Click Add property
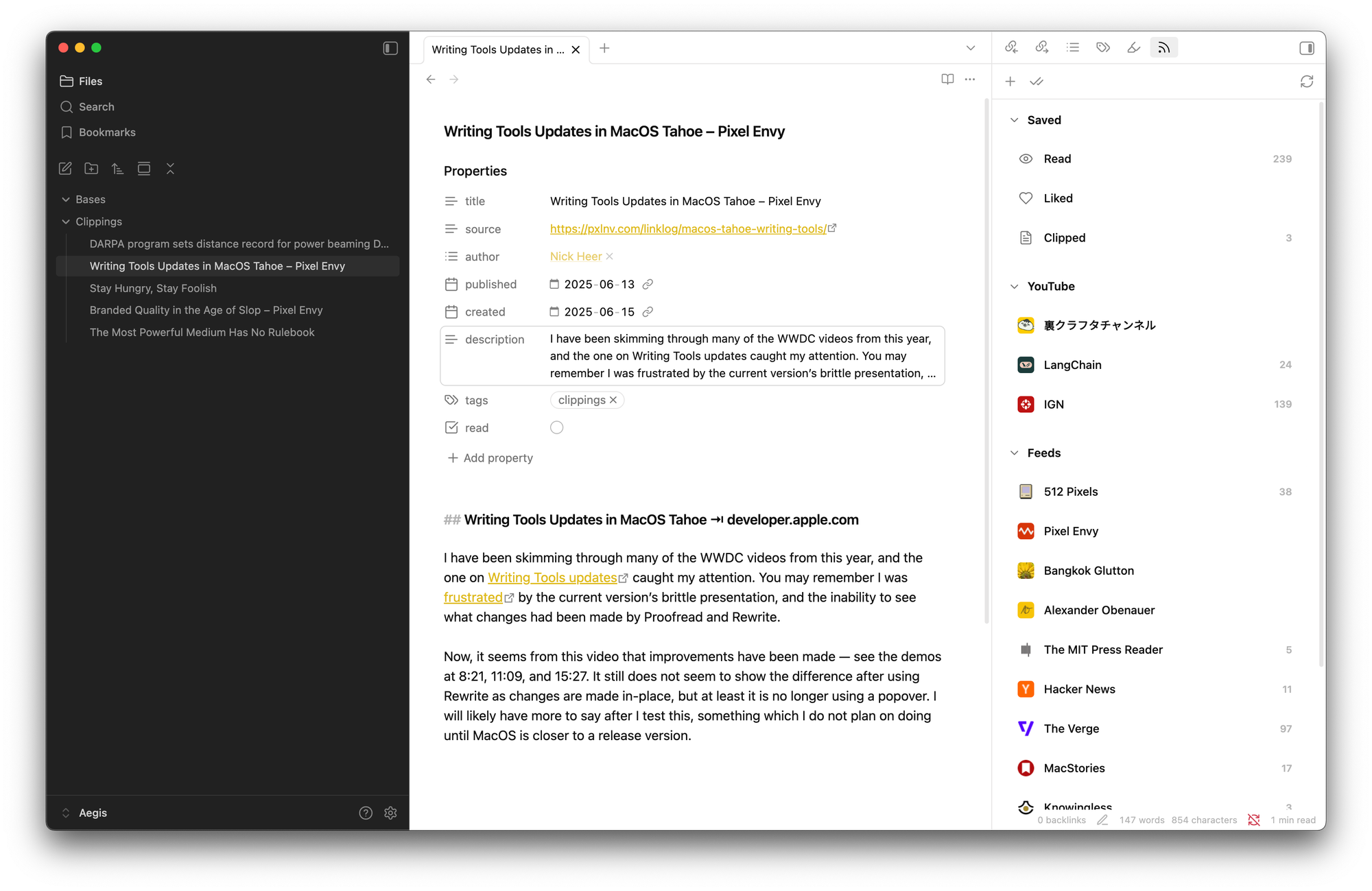This screenshot has width=1372, height=891. [x=490, y=458]
